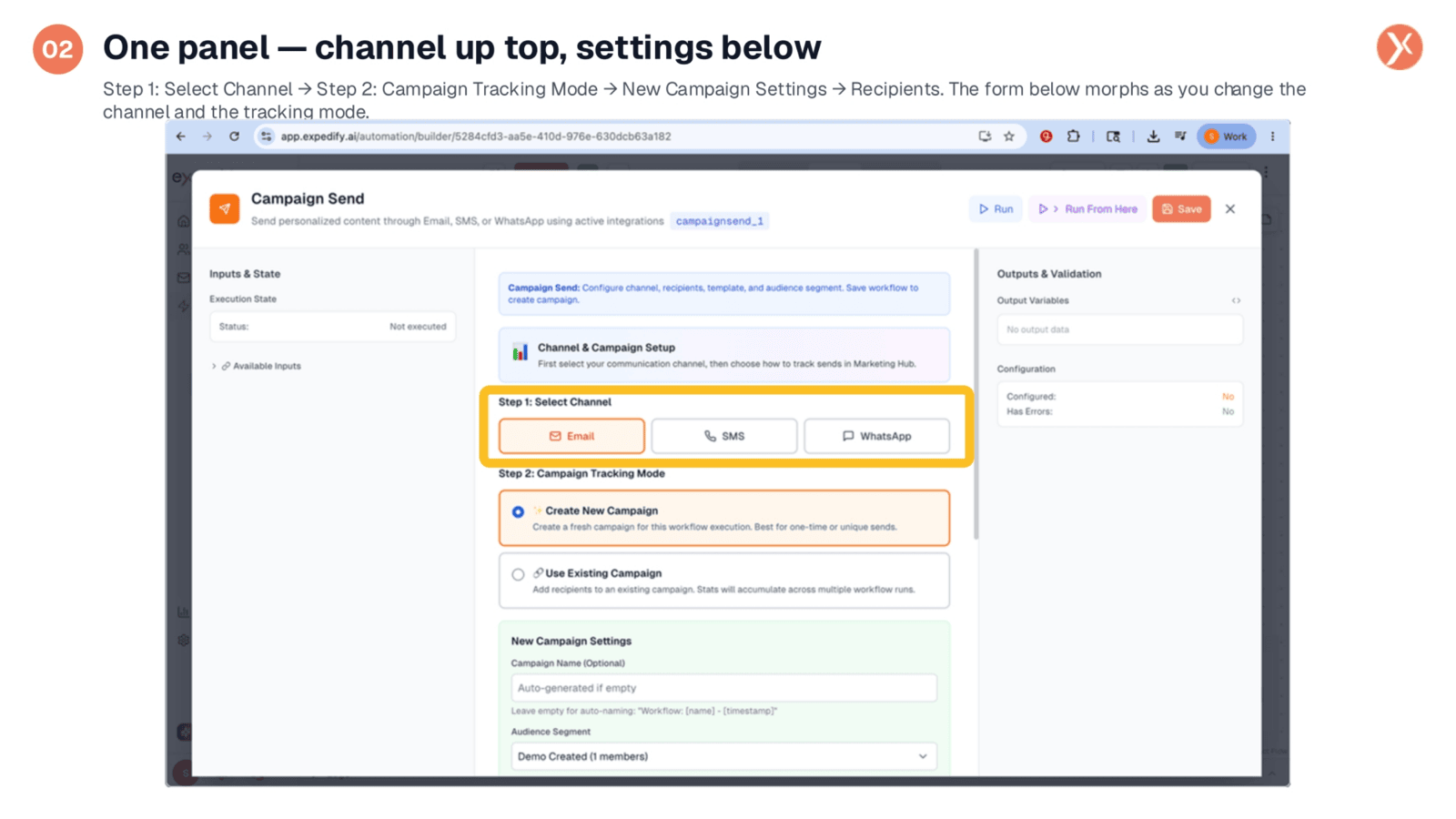Open the browser cast screen icon
Image resolution: width=1456 pixels, height=819 pixels.
[x=985, y=136]
